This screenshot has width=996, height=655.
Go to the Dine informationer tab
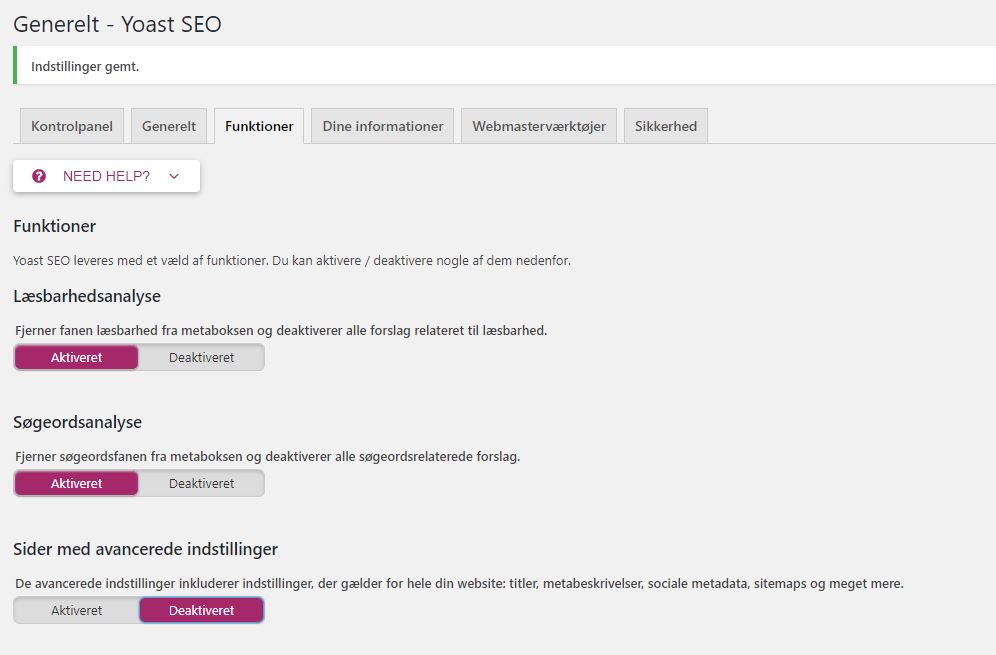pos(383,126)
